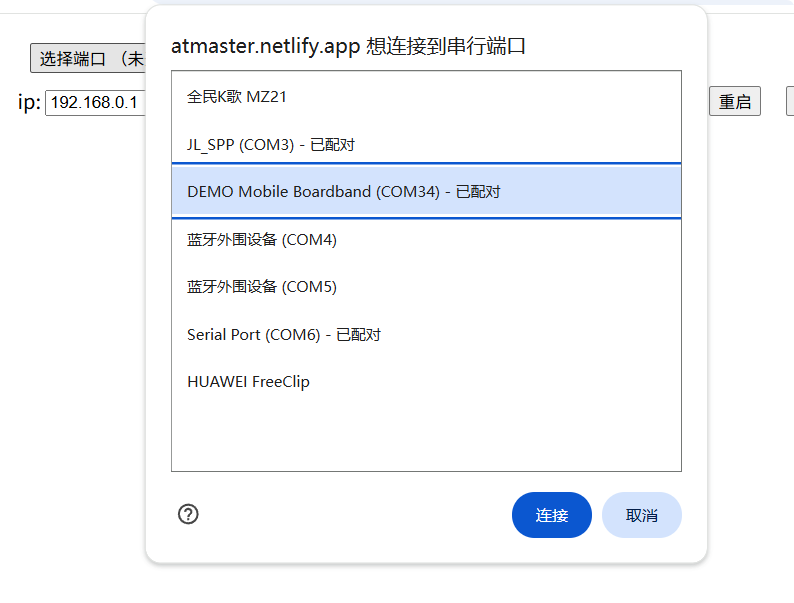Viewport: 794px width, 603px height.
Task: Click the 重启 restart button
Action: (735, 101)
